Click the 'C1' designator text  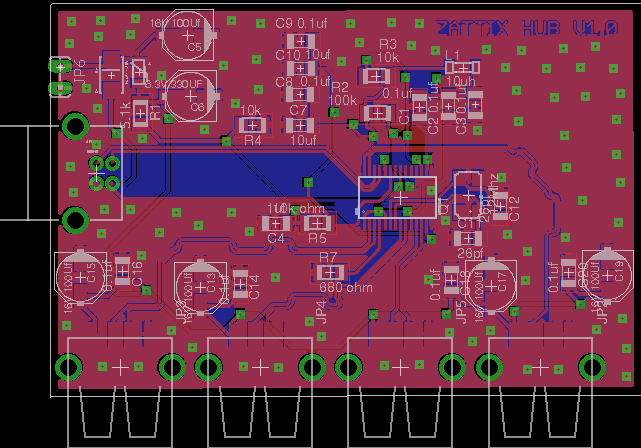point(404,116)
